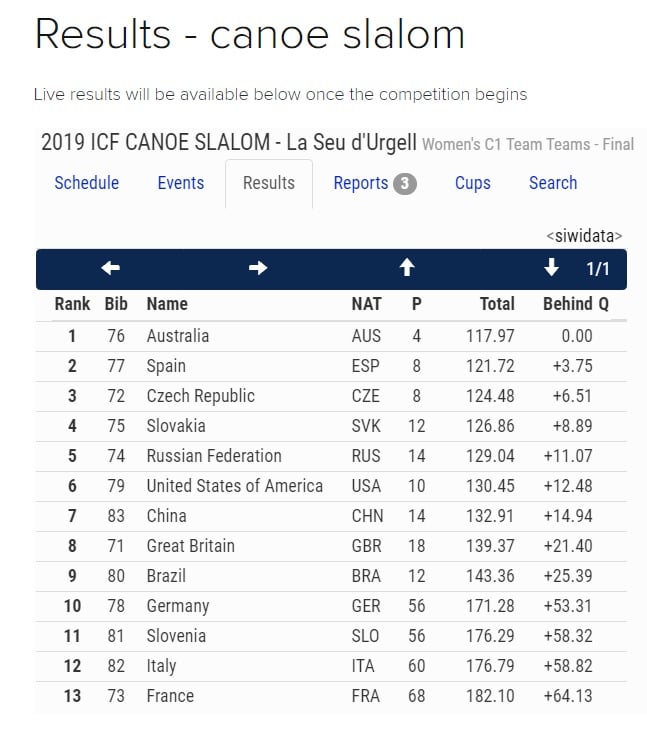The image size is (647, 733).
Task: Select the France result row
Action: click(x=331, y=696)
